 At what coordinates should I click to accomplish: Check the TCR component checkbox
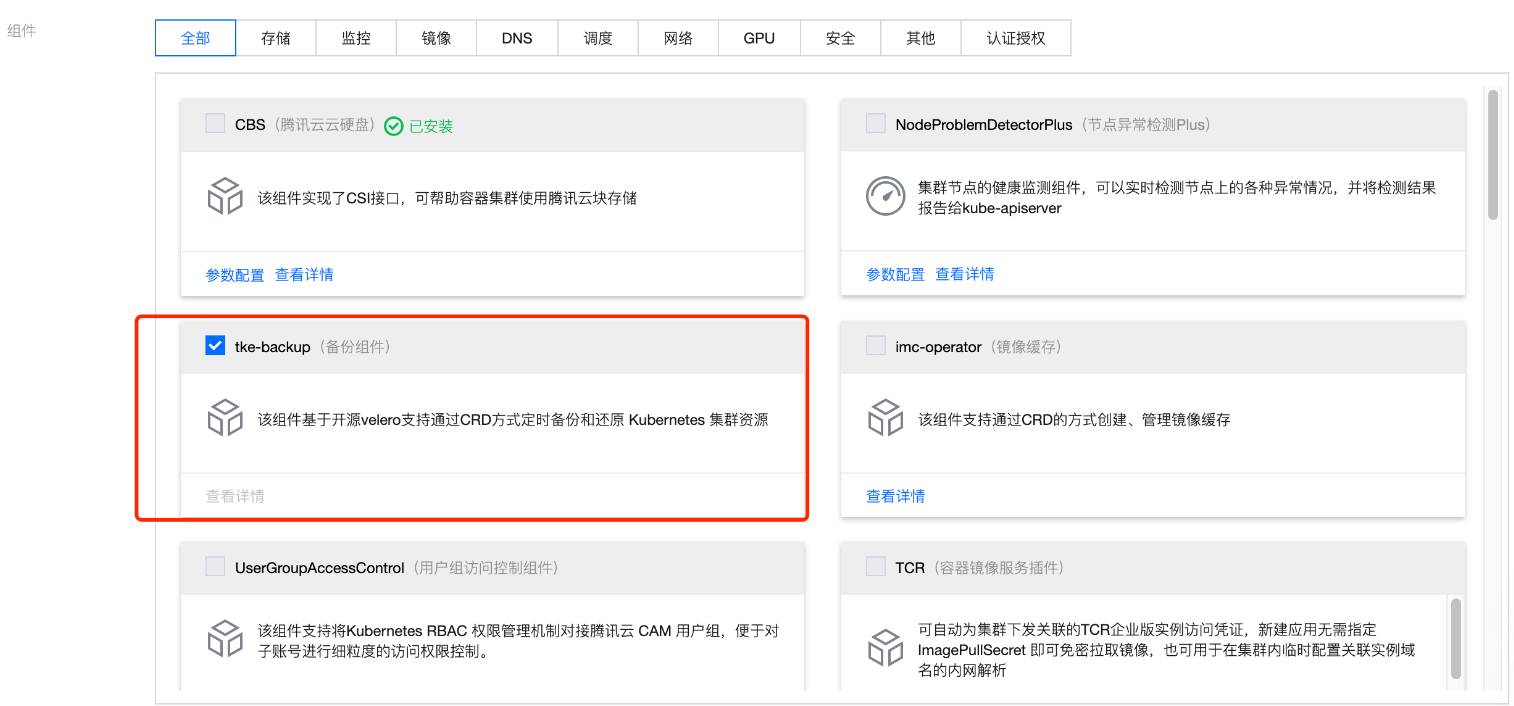click(876, 567)
